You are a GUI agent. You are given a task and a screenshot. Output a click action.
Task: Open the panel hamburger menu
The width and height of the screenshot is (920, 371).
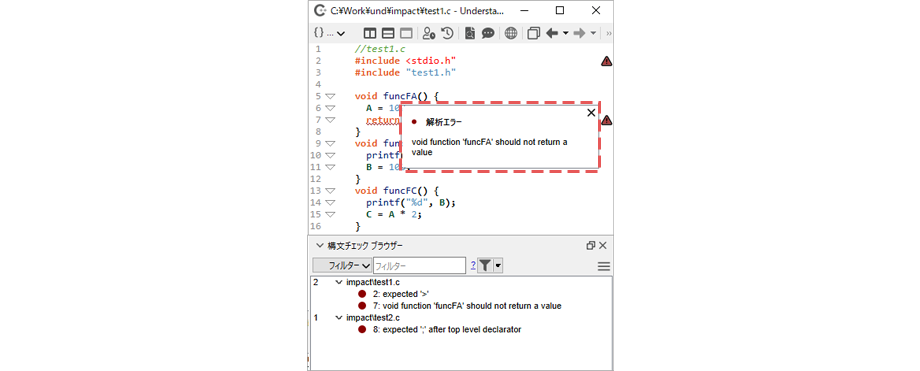pos(604,267)
